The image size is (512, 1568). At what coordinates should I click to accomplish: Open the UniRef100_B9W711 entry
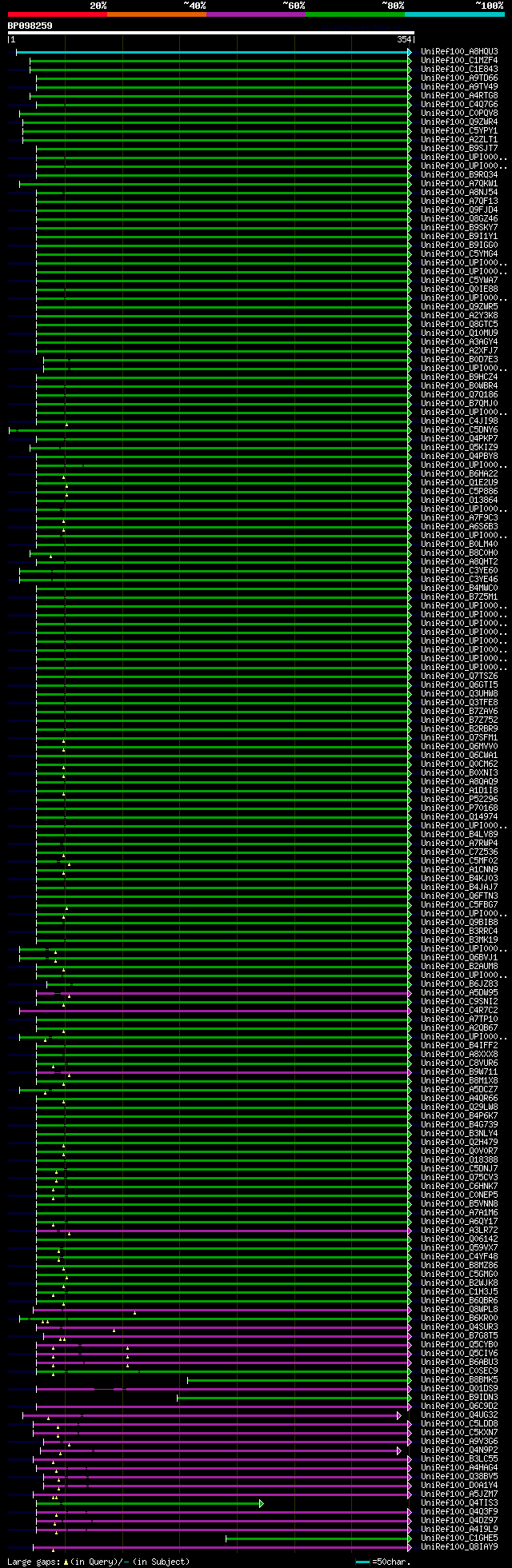pos(459,1071)
